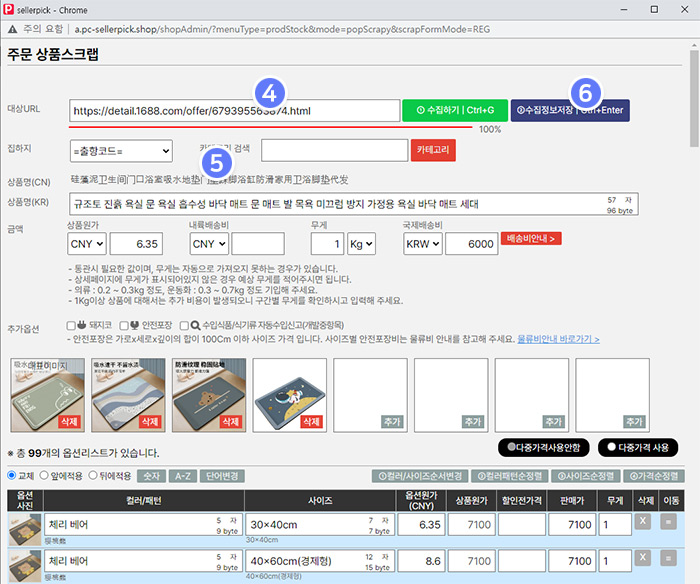
Task: Open the Kg weight unit dropdown
Action: click(x=361, y=244)
